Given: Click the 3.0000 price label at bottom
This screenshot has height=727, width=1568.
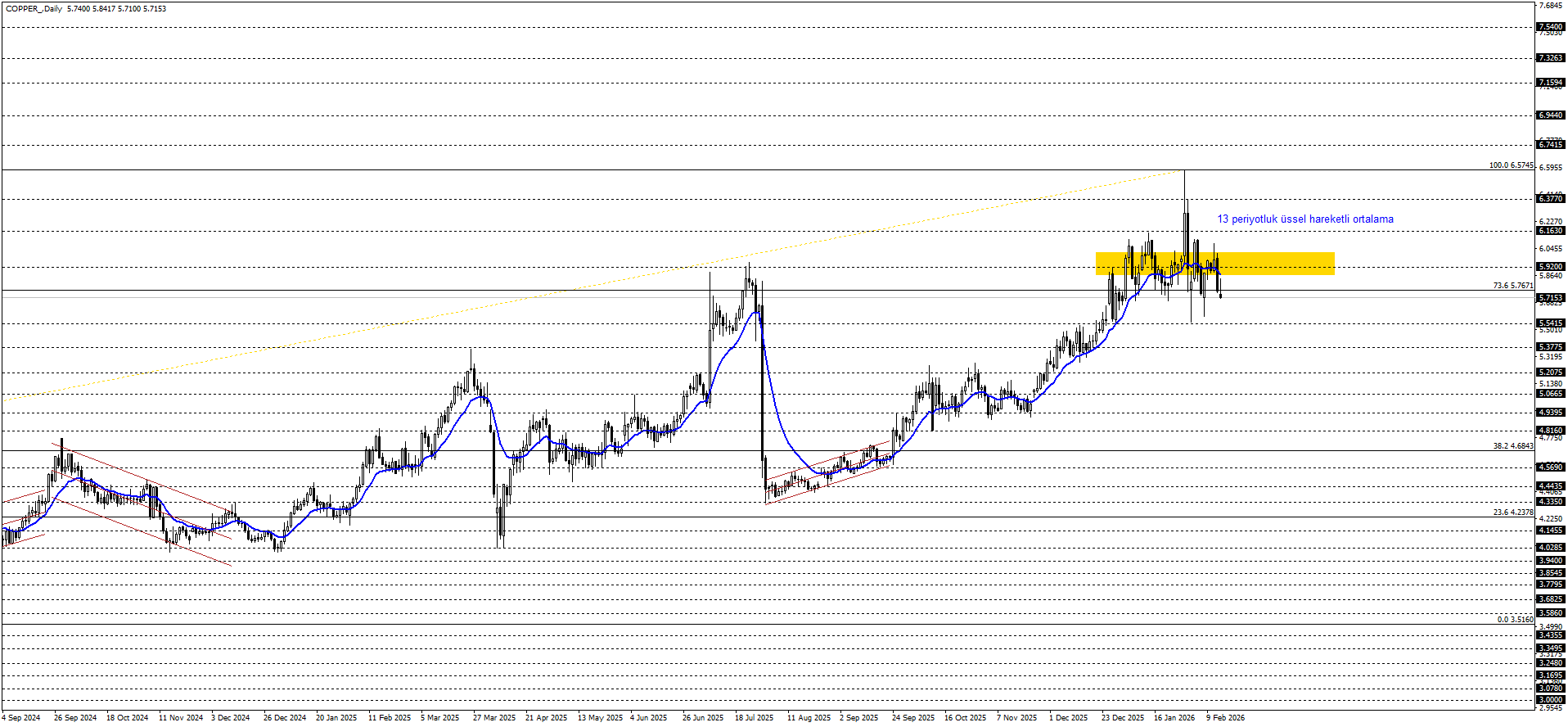Looking at the screenshot, I should (1551, 700).
